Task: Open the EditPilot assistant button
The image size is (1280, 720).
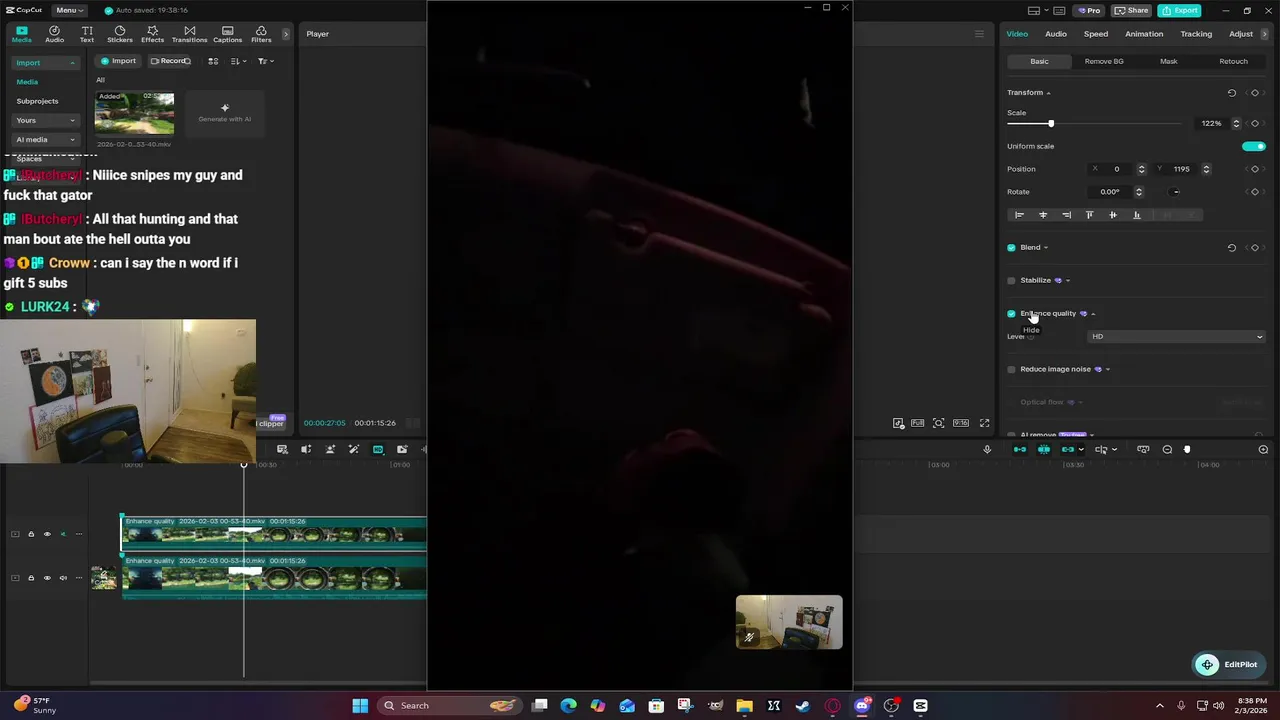Action: pyautogui.click(x=1230, y=665)
